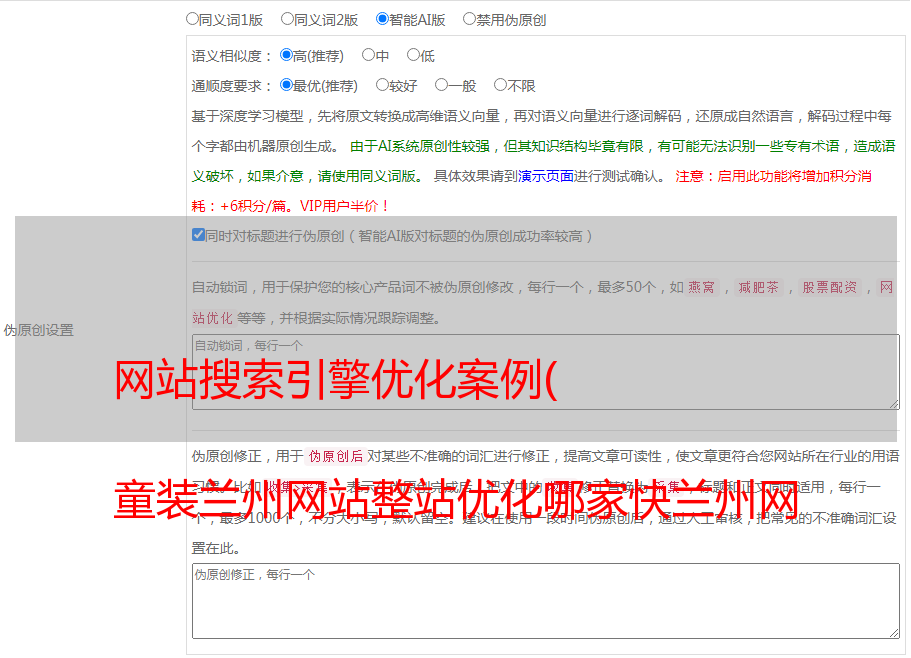Image resolution: width=911 pixels, height=658 pixels.
Task: Set 通顺度要求 to 较好
Action: (382, 85)
